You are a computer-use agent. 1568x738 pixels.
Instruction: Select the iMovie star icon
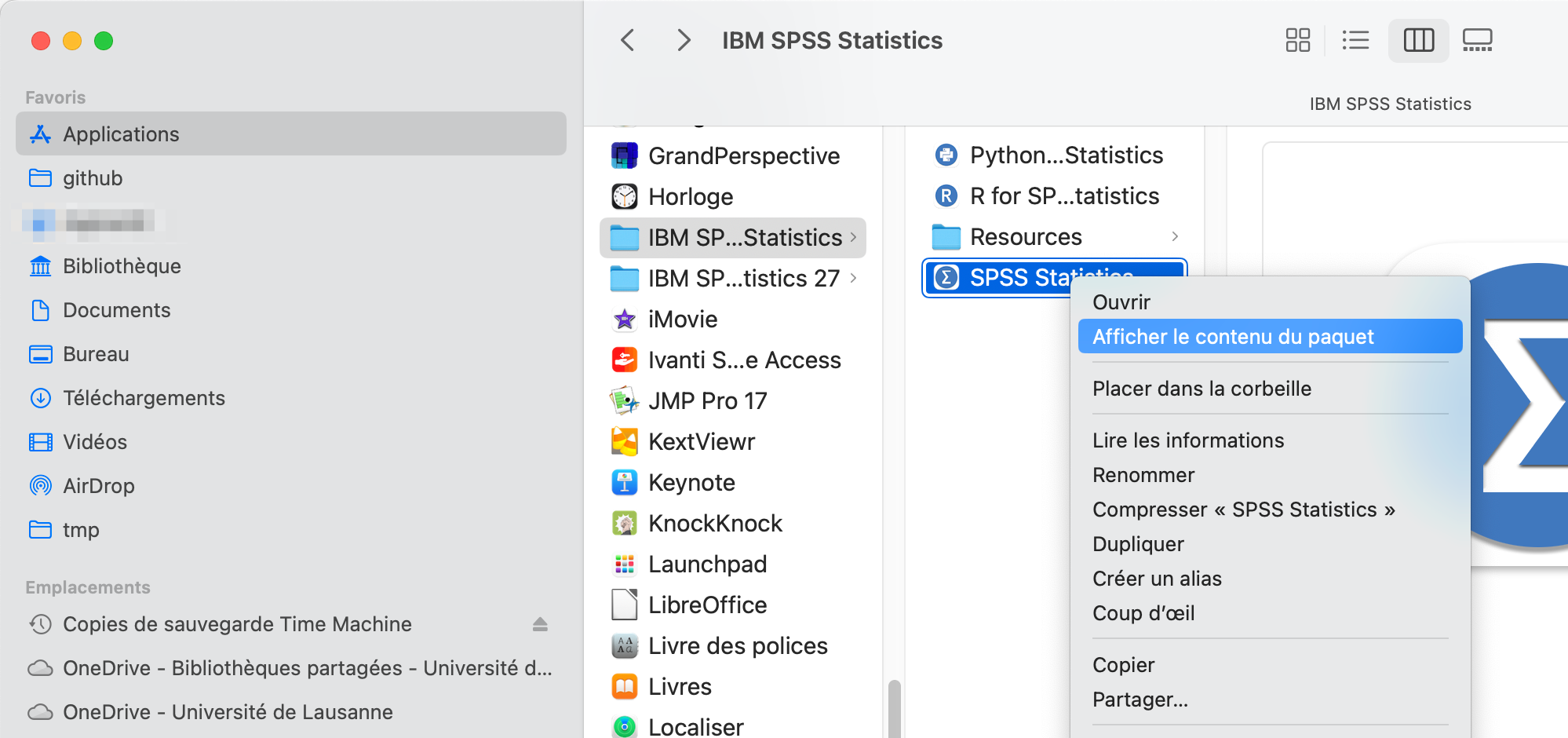click(x=625, y=320)
